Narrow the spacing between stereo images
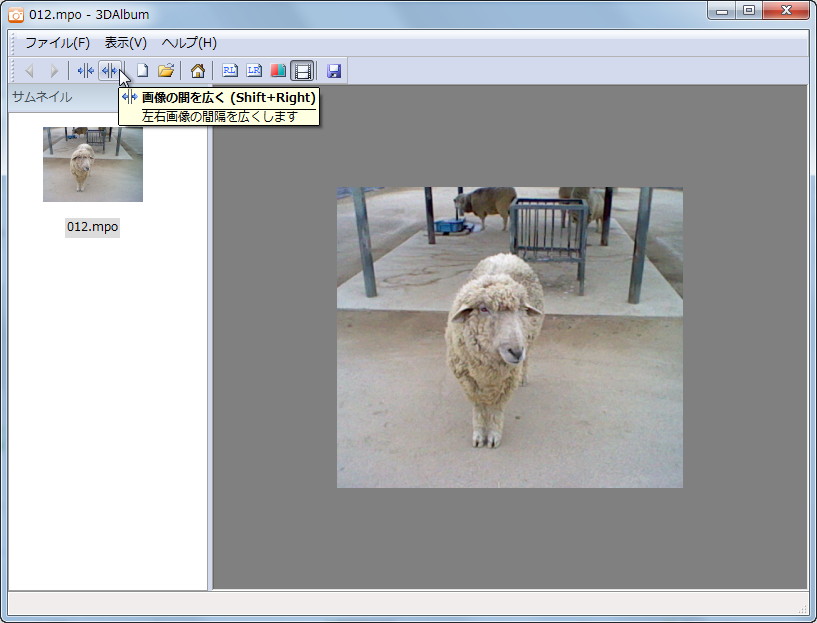This screenshot has height=623, width=817. [x=85, y=70]
